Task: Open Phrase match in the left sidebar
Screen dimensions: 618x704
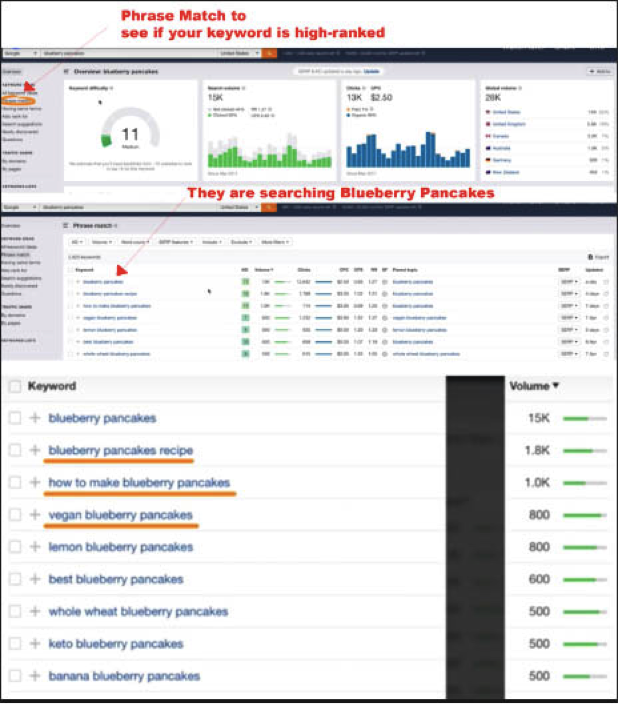Action: click(17, 101)
